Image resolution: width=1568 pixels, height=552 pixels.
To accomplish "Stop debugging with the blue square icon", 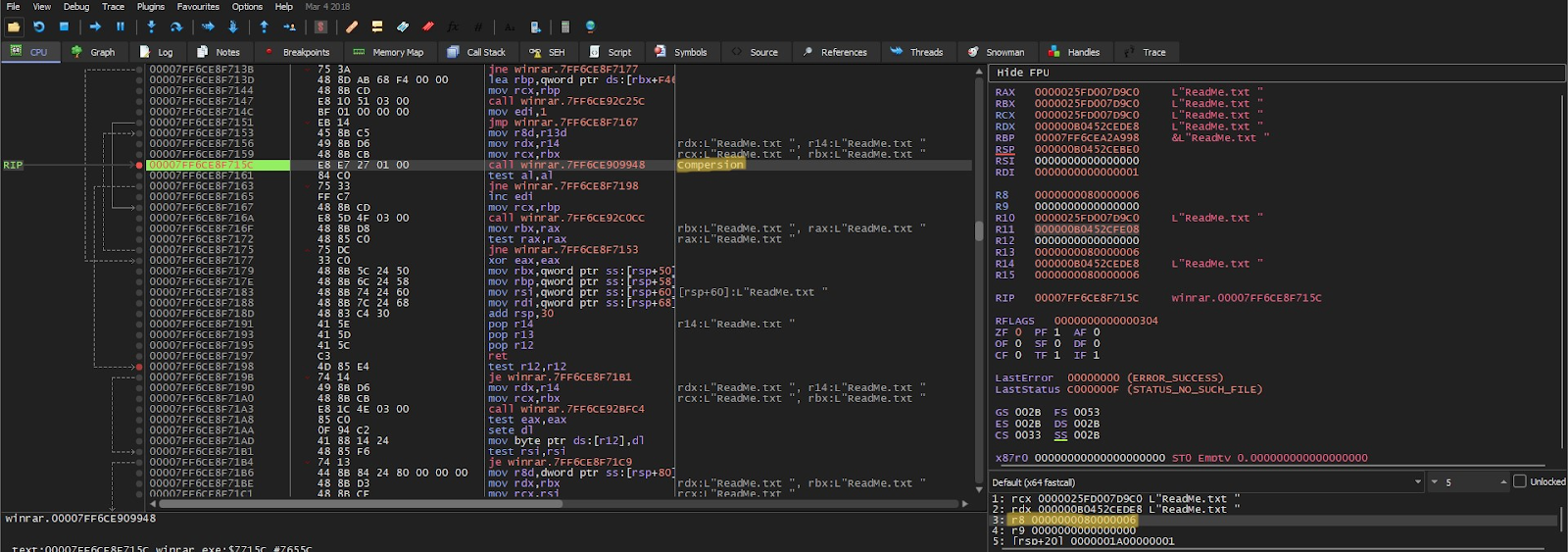I will 64,26.
